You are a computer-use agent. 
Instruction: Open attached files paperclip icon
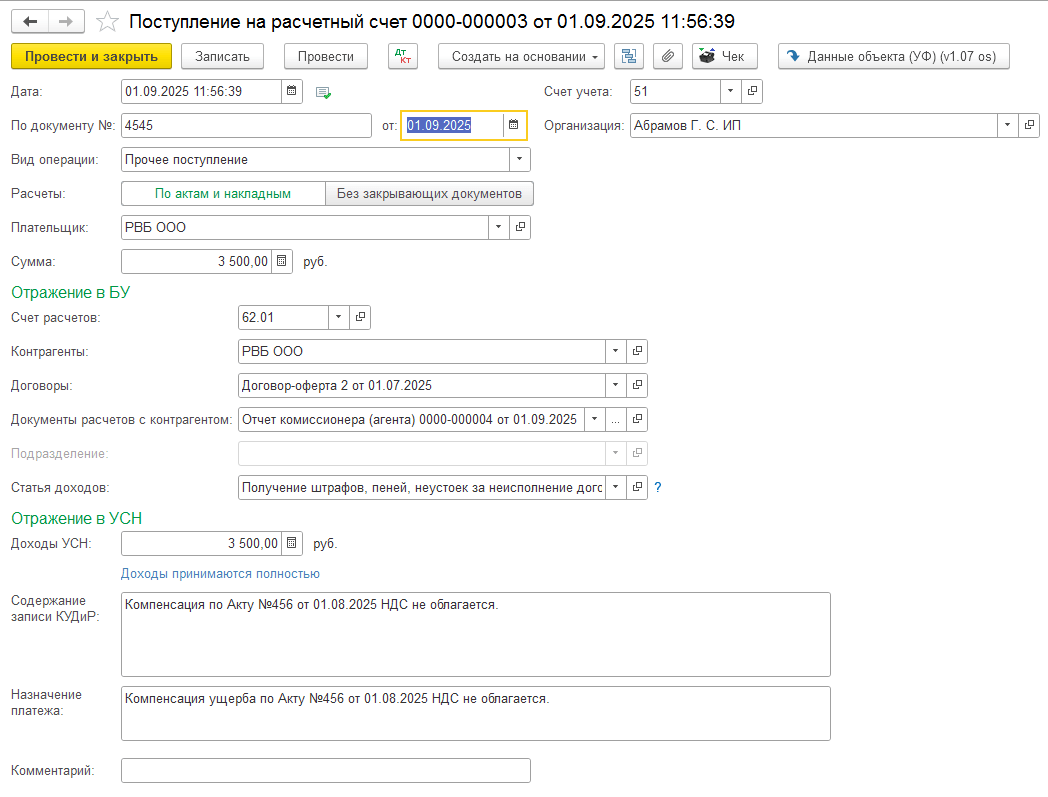(667, 57)
